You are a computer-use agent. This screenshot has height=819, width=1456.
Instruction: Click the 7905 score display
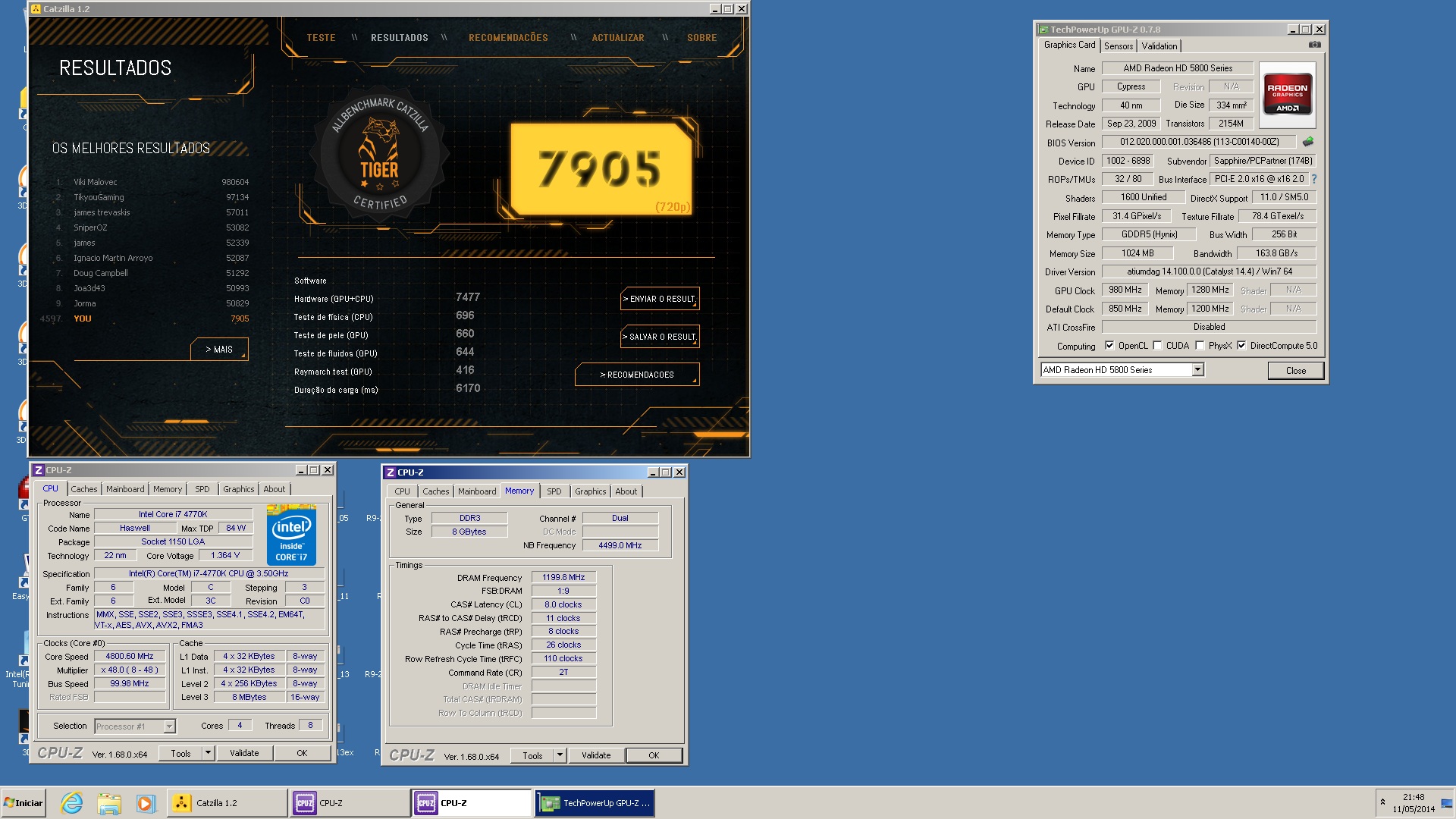[601, 169]
